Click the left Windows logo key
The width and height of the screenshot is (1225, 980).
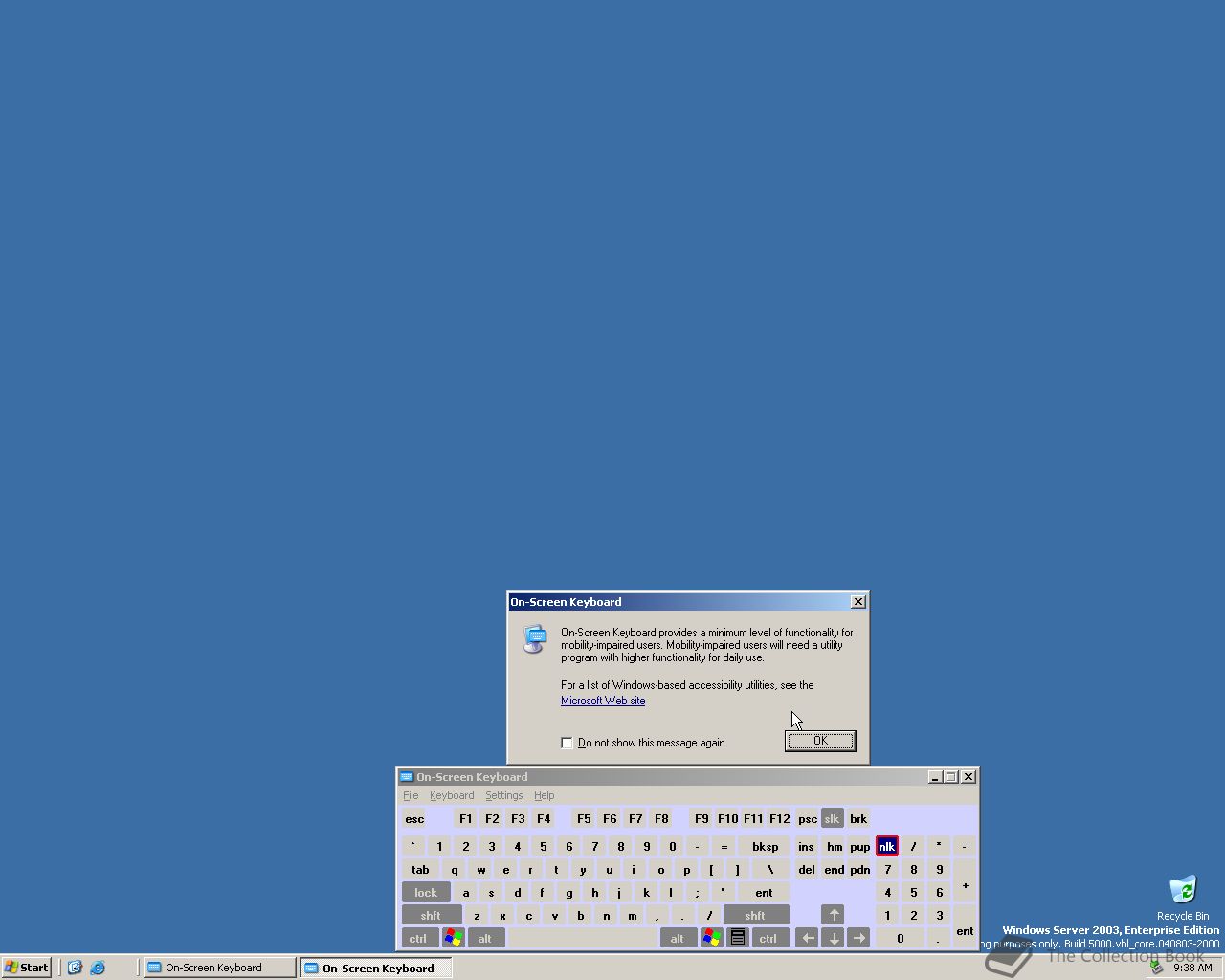454,938
